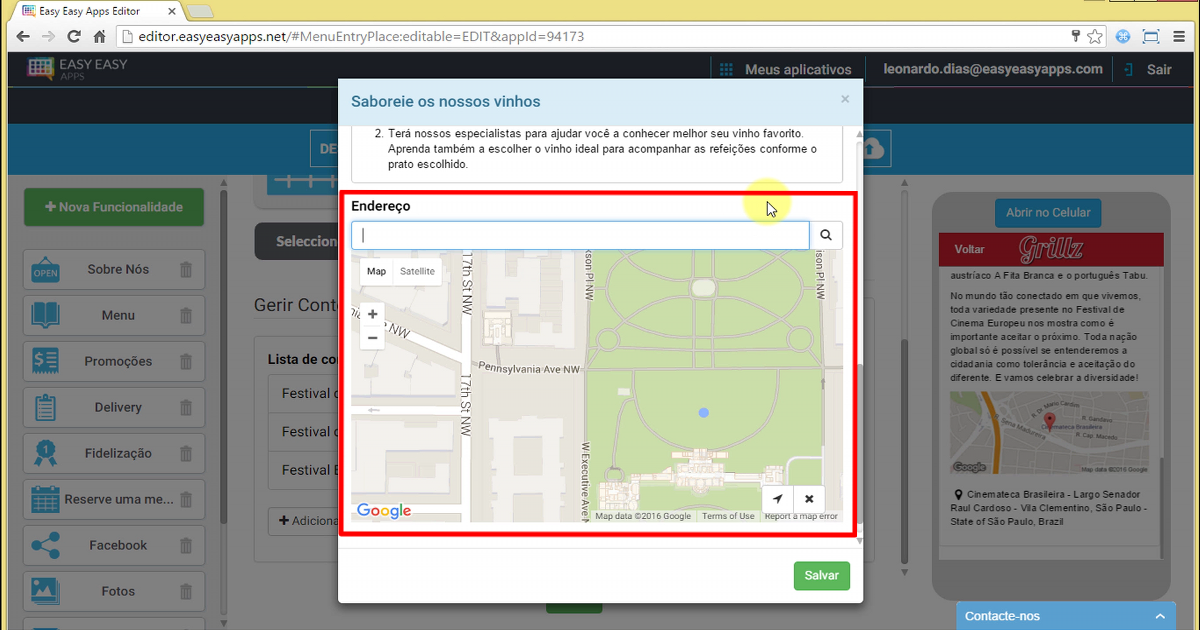
Task: Click the address search magnifier button
Action: 826,235
